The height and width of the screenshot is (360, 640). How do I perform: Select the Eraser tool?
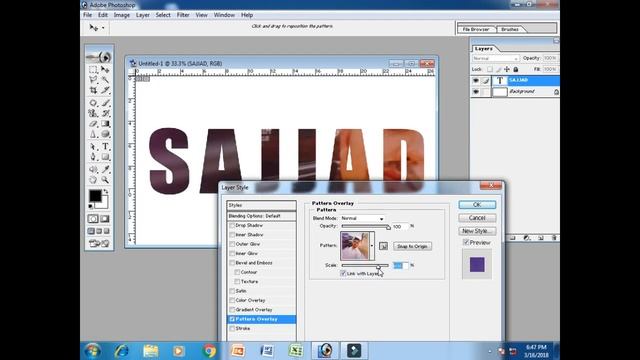(x=93, y=123)
